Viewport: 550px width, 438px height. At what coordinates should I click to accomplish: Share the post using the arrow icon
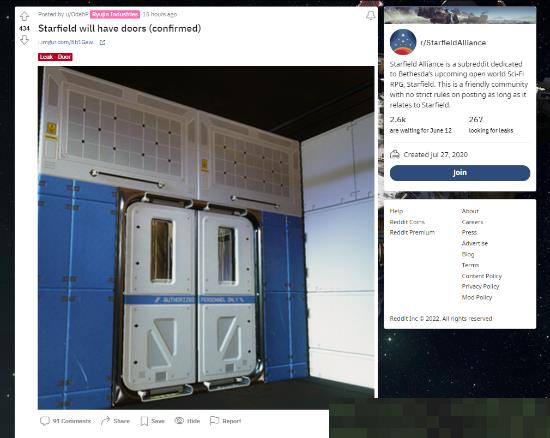pyautogui.click(x=105, y=420)
